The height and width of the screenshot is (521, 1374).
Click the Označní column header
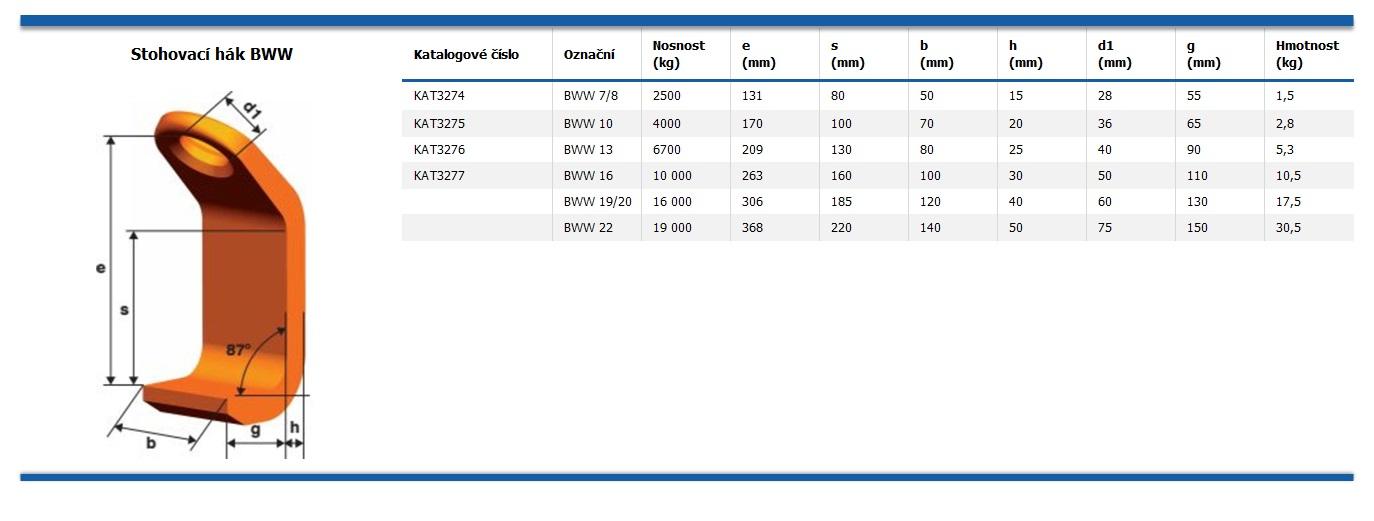pyautogui.click(x=589, y=55)
